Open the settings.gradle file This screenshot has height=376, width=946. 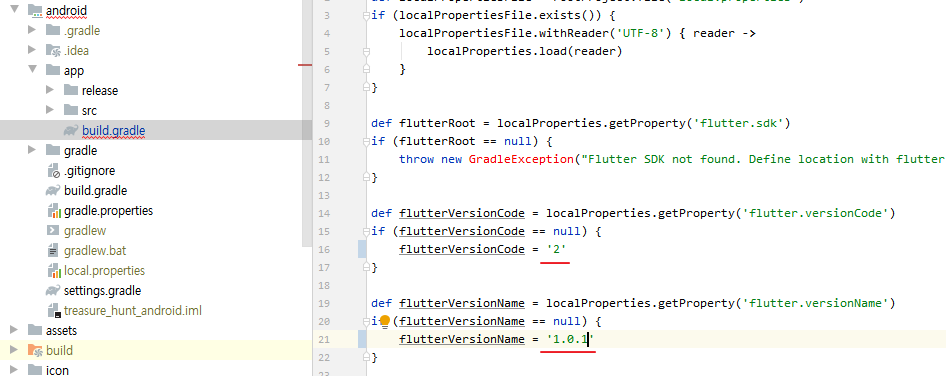(103, 290)
